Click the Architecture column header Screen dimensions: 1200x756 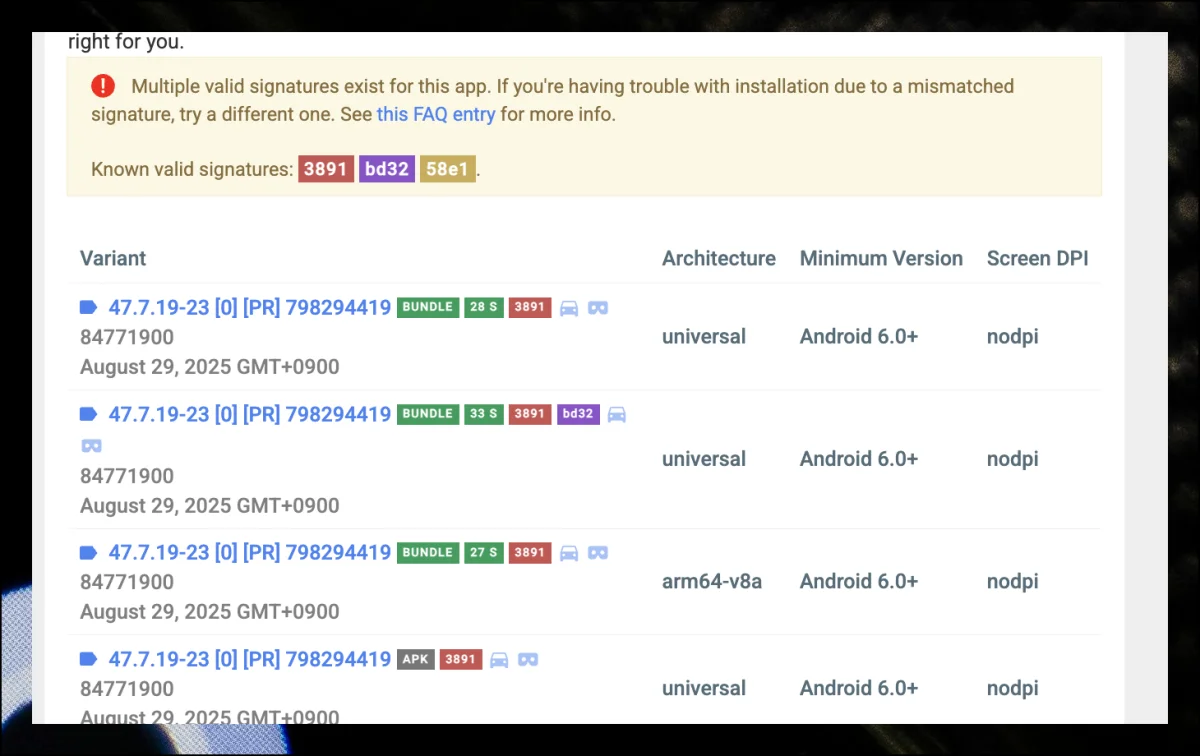[x=718, y=258]
